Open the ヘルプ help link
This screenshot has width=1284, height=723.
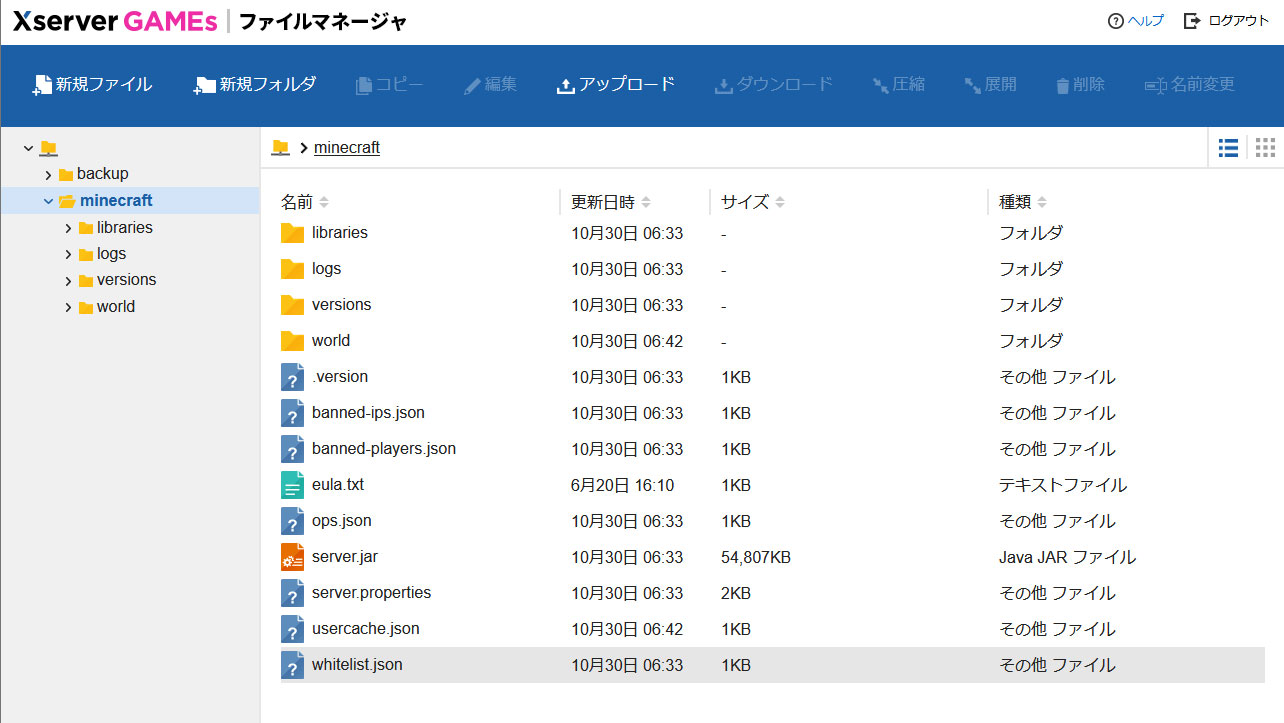tap(1136, 21)
